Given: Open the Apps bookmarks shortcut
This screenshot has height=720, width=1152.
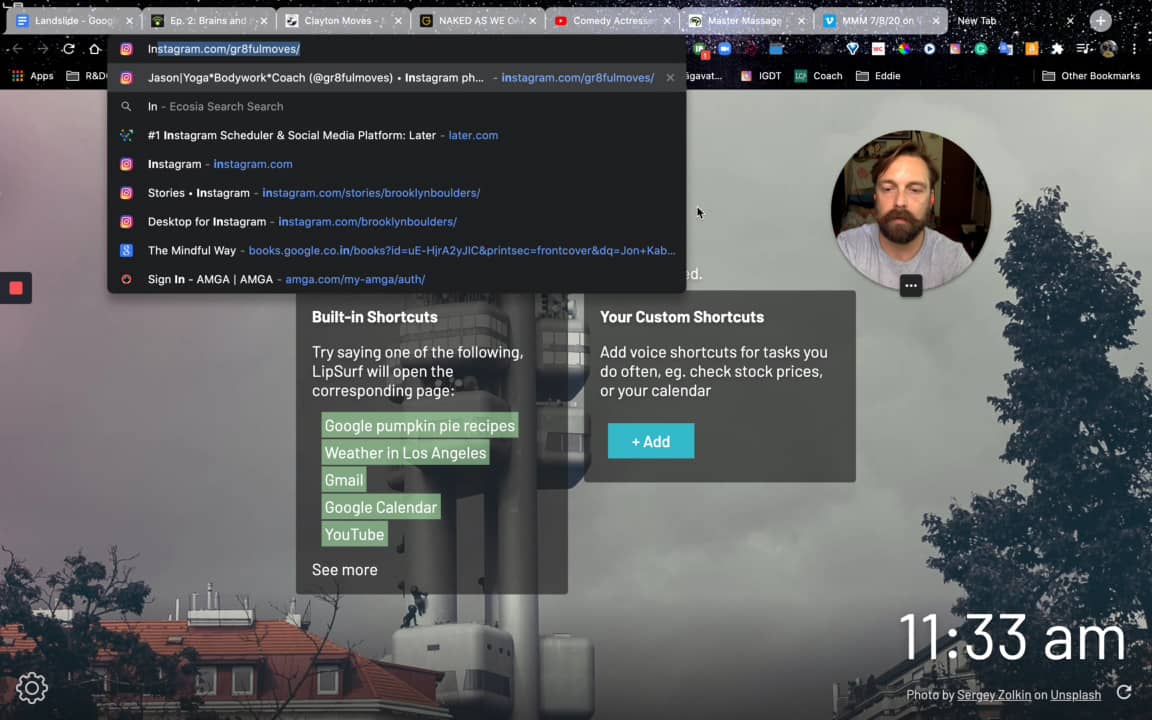Looking at the screenshot, I should pos(33,76).
